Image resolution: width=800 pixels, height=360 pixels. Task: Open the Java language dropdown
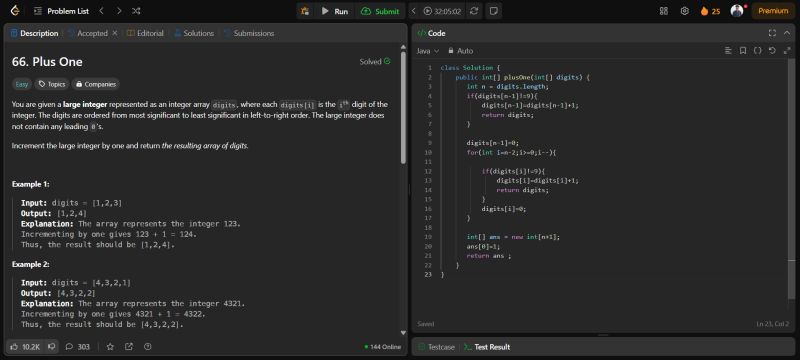coord(428,51)
